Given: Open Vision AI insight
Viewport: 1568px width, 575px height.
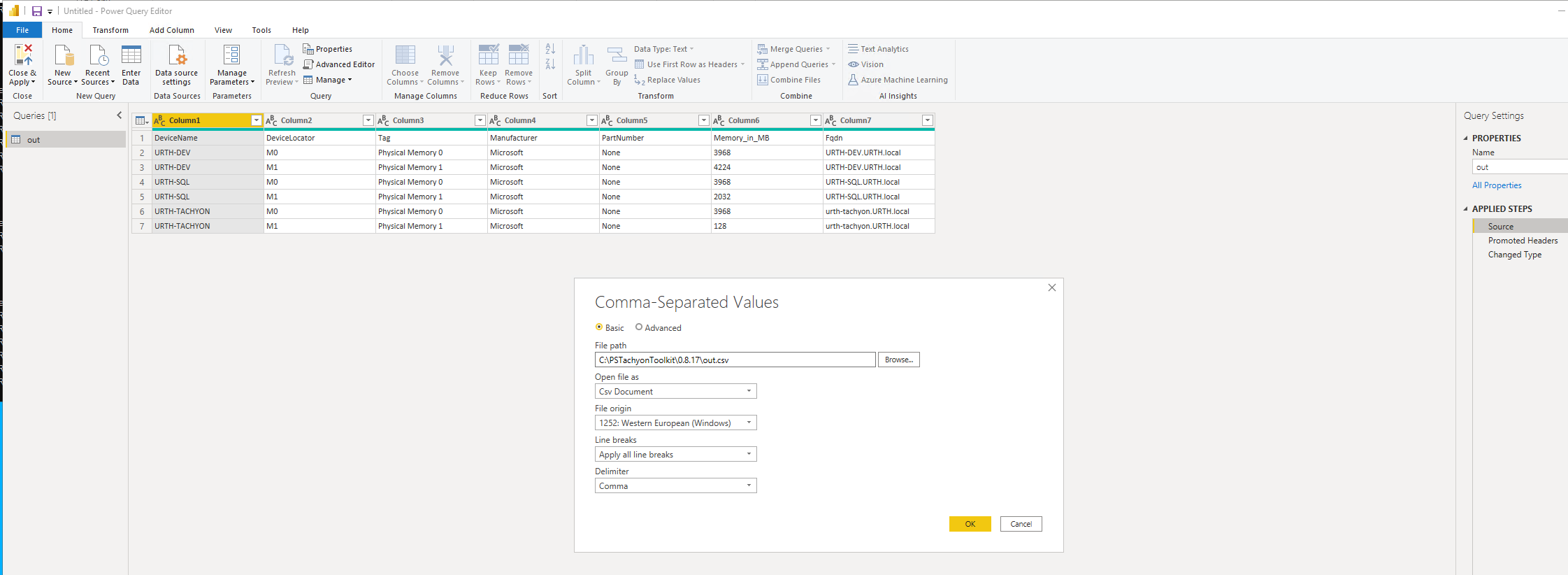Looking at the screenshot, I should (865, 64).
